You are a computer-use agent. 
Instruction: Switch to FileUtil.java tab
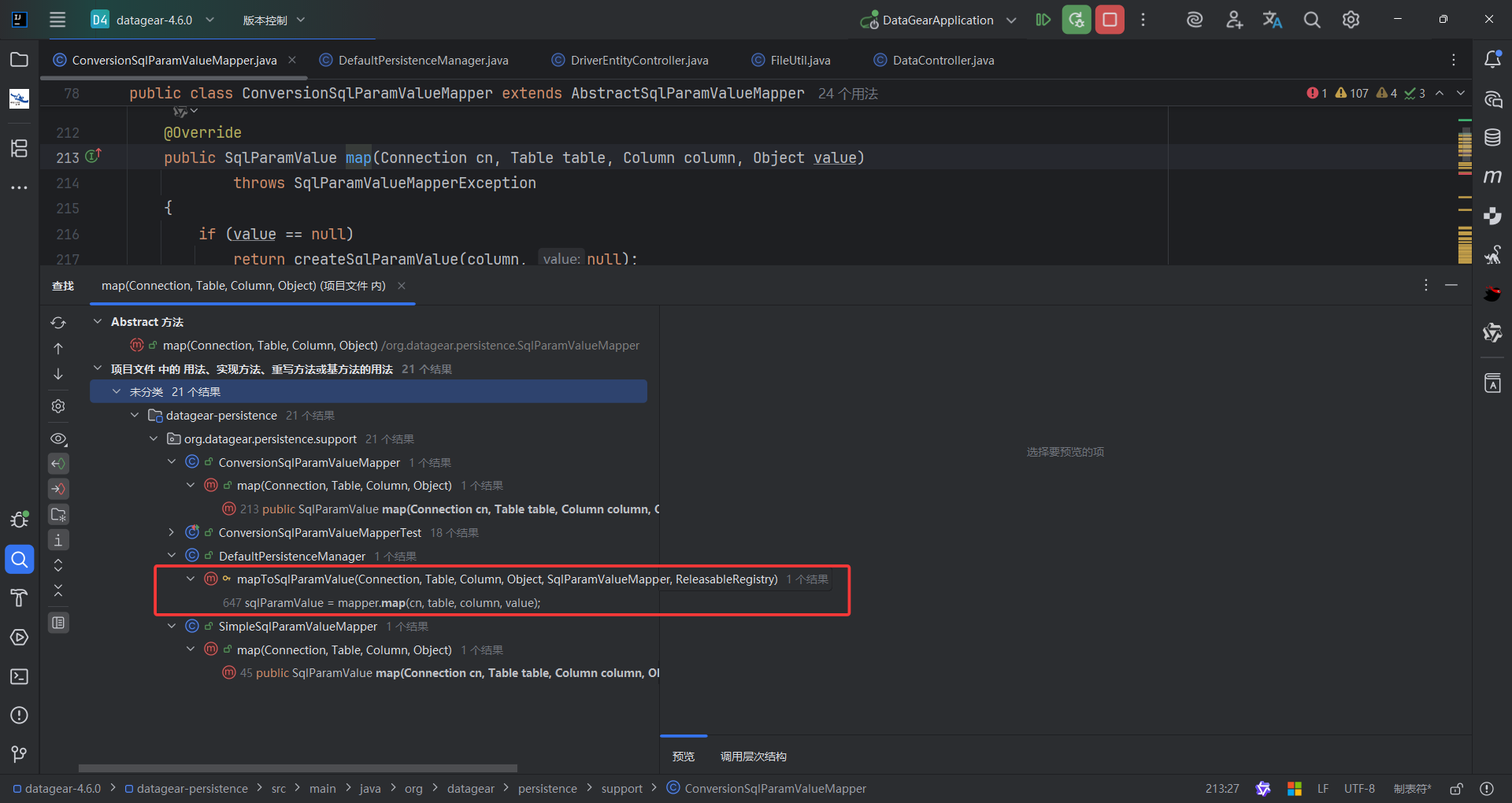[x=791, y=60]
